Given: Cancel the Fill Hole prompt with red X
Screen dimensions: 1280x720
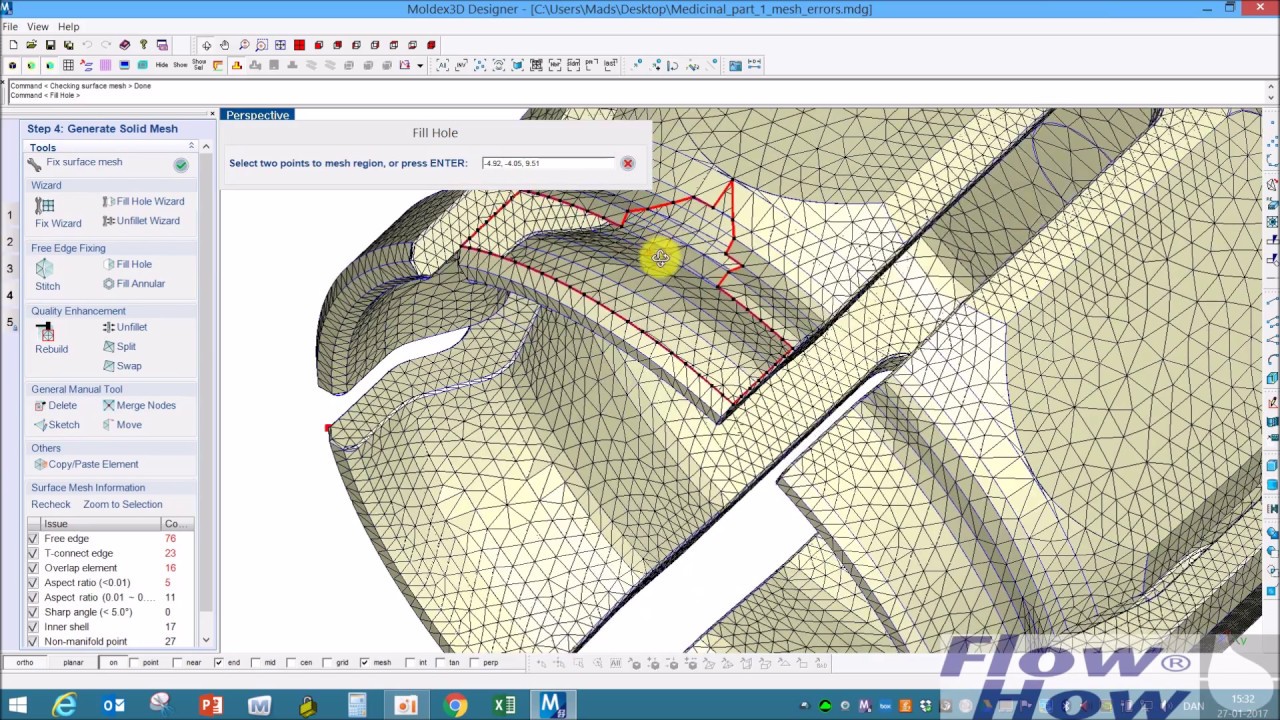Looking at the screenshot, I should tap(628, 163).
